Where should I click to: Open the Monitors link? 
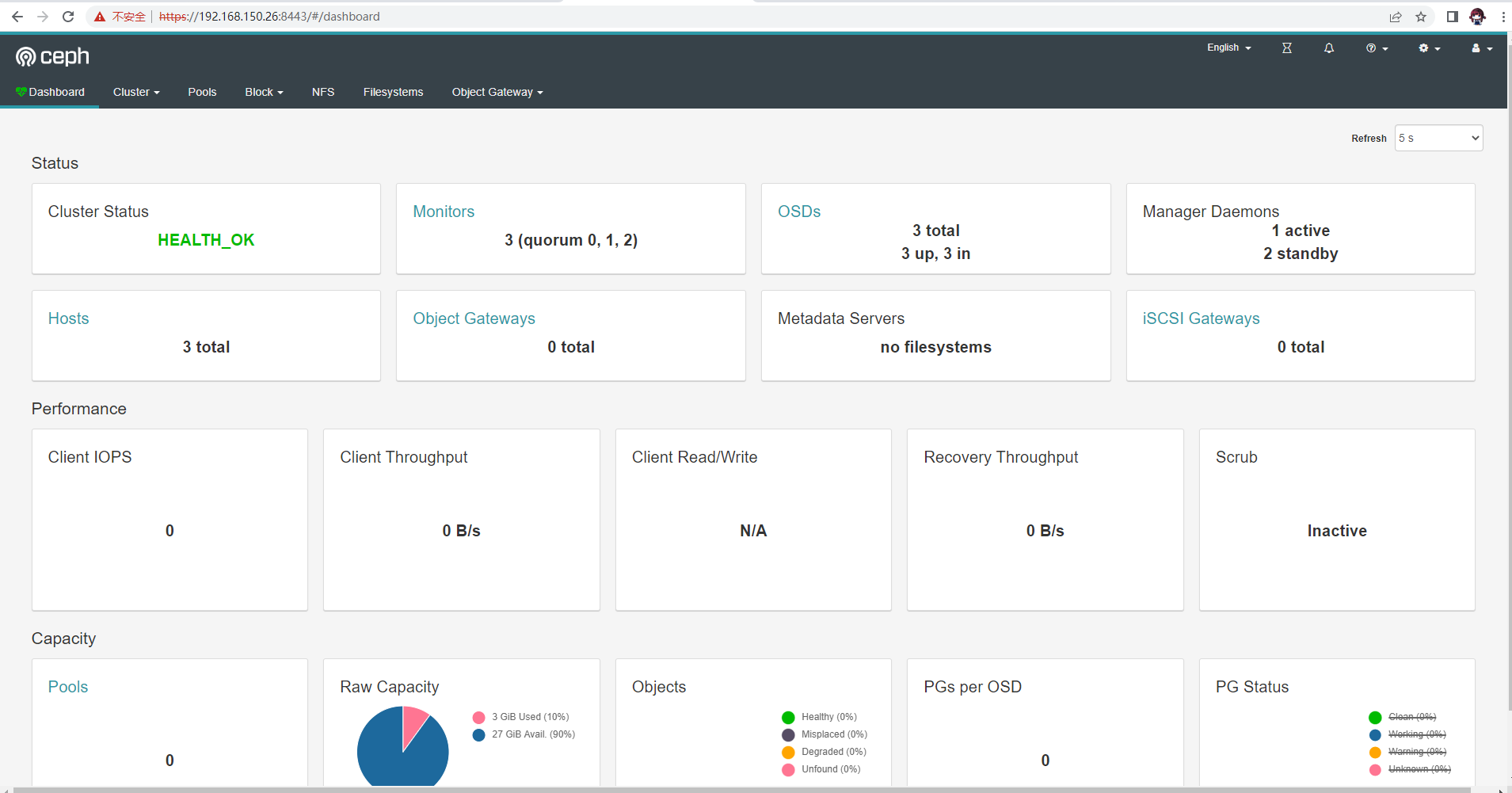pos(444,212)
